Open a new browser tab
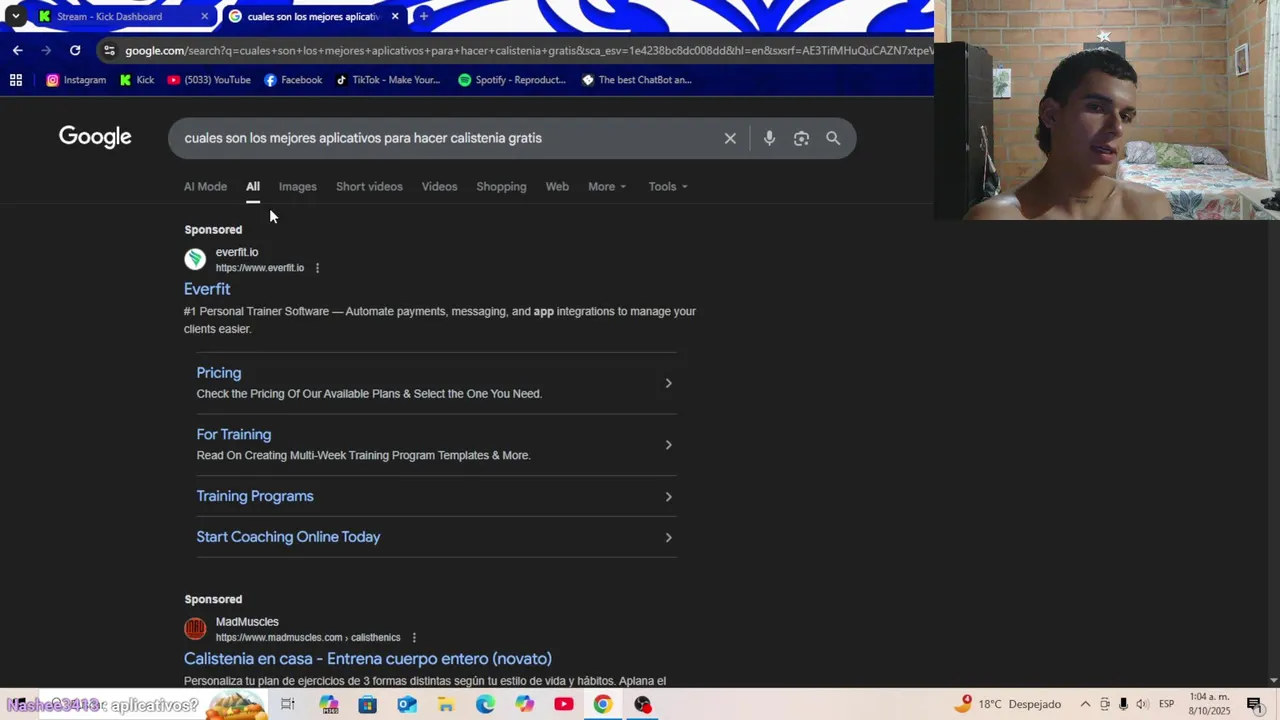This screenshot has width=1280, height=720. [x=423, y=16]
